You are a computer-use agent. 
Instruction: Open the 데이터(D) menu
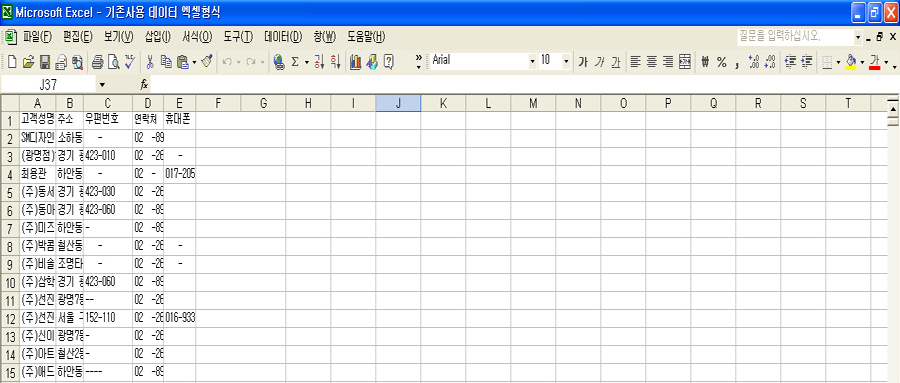point(283,38)
